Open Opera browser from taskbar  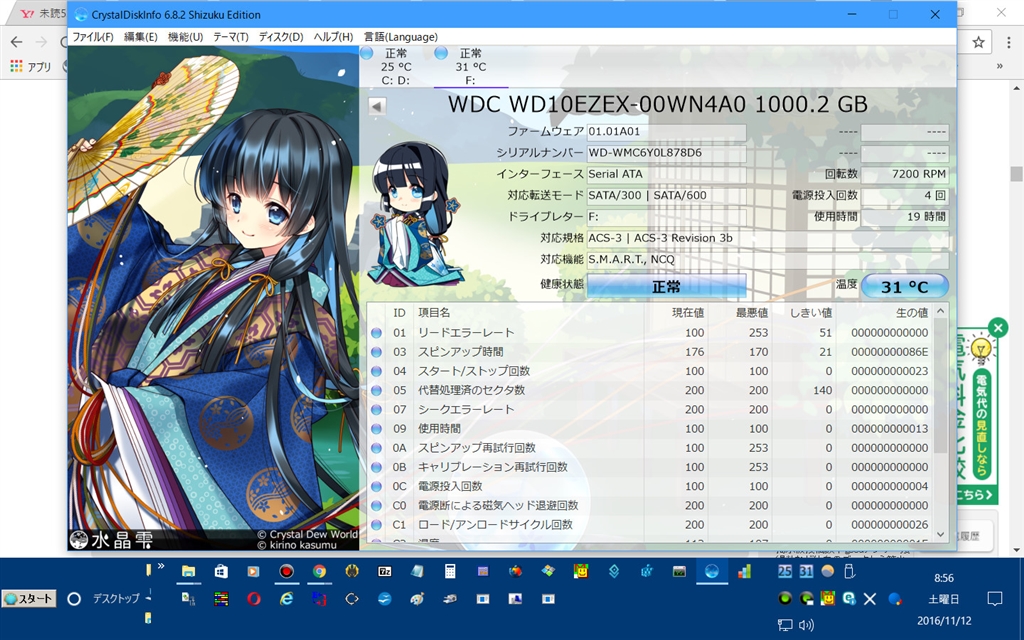pyautogui.click(x=253, y=599)
